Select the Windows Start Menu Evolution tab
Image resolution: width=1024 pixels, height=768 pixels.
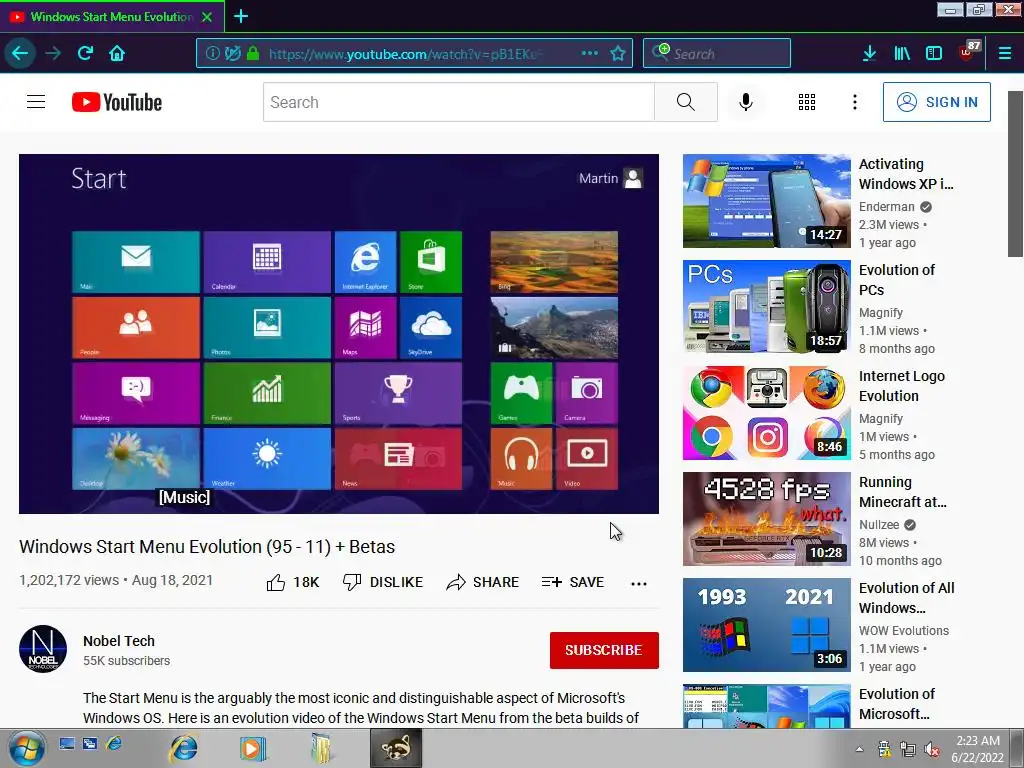pyautogui.click(x=112, y=16)
